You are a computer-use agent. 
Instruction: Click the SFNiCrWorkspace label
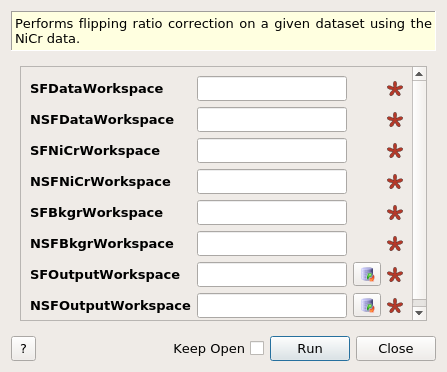[95, 151]
